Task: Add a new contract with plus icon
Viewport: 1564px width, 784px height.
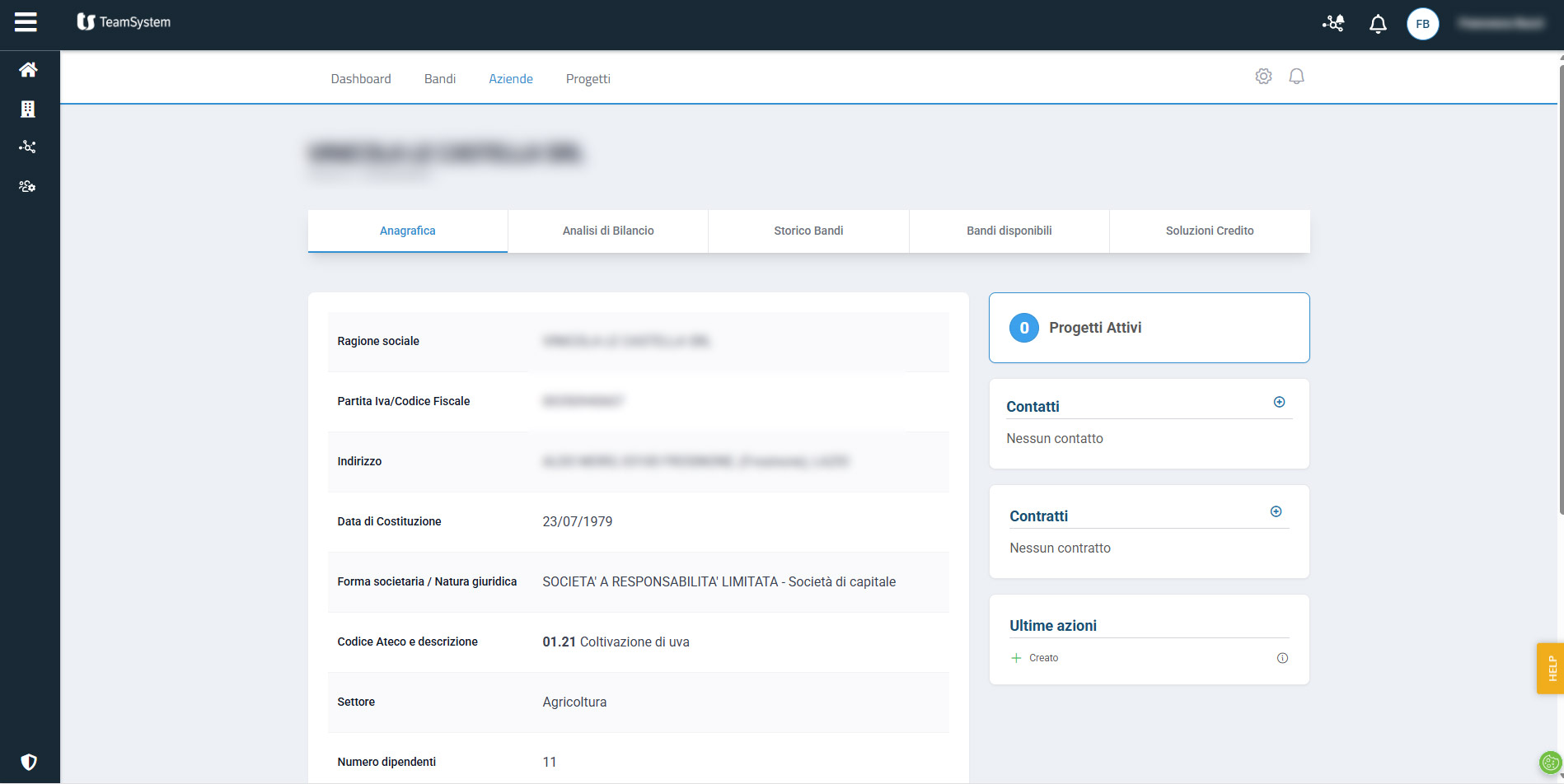Action: [1276, 511]
